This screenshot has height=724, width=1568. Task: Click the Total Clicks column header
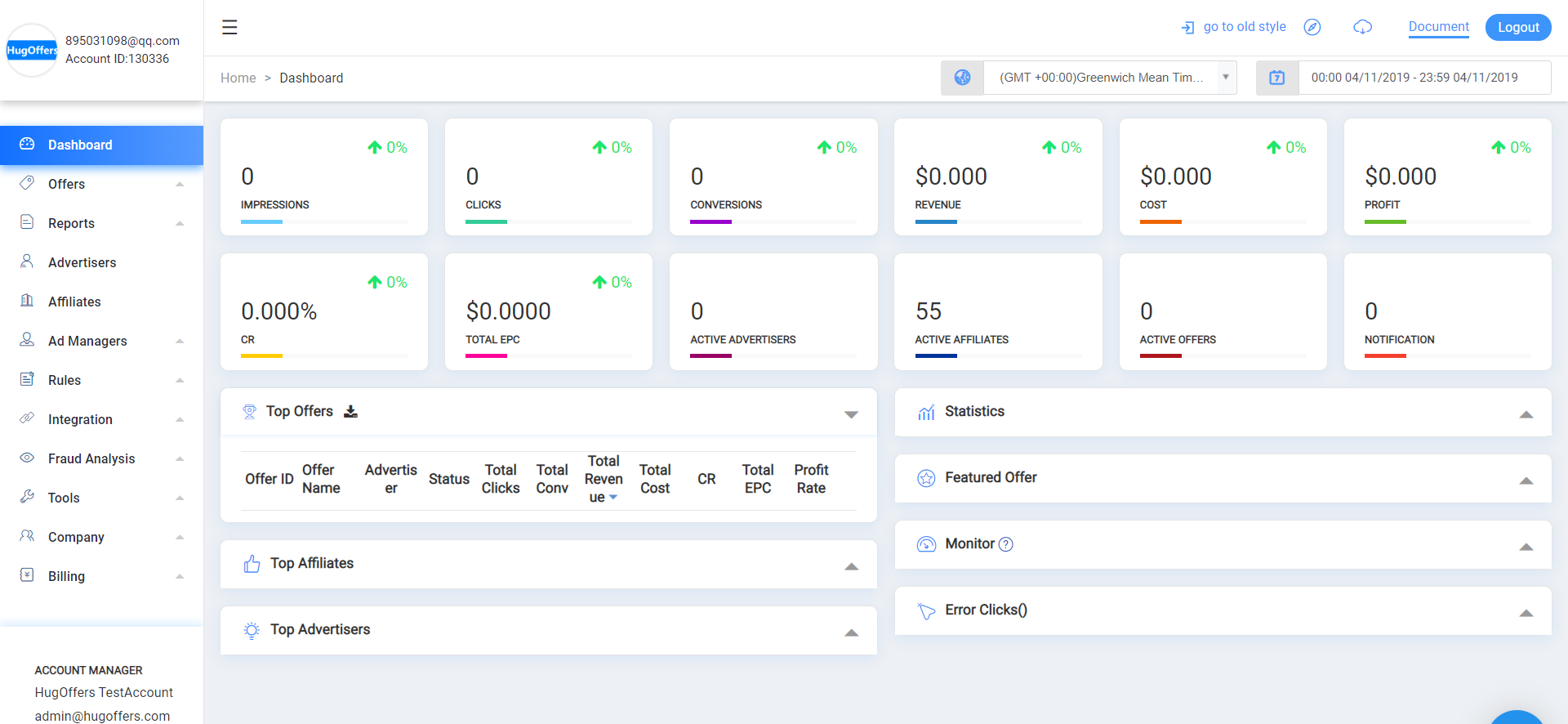click(x=501, y=479)
